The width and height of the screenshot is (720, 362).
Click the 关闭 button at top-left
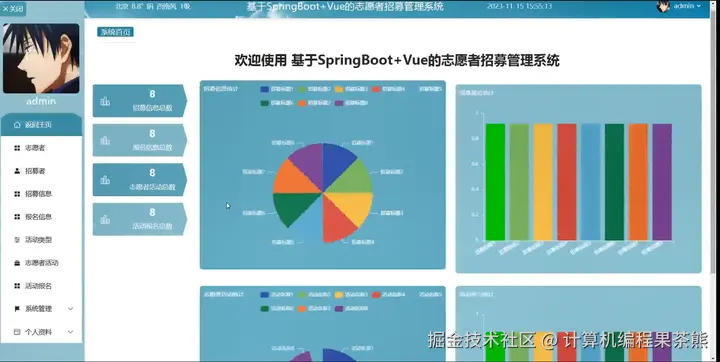[13, 8]
